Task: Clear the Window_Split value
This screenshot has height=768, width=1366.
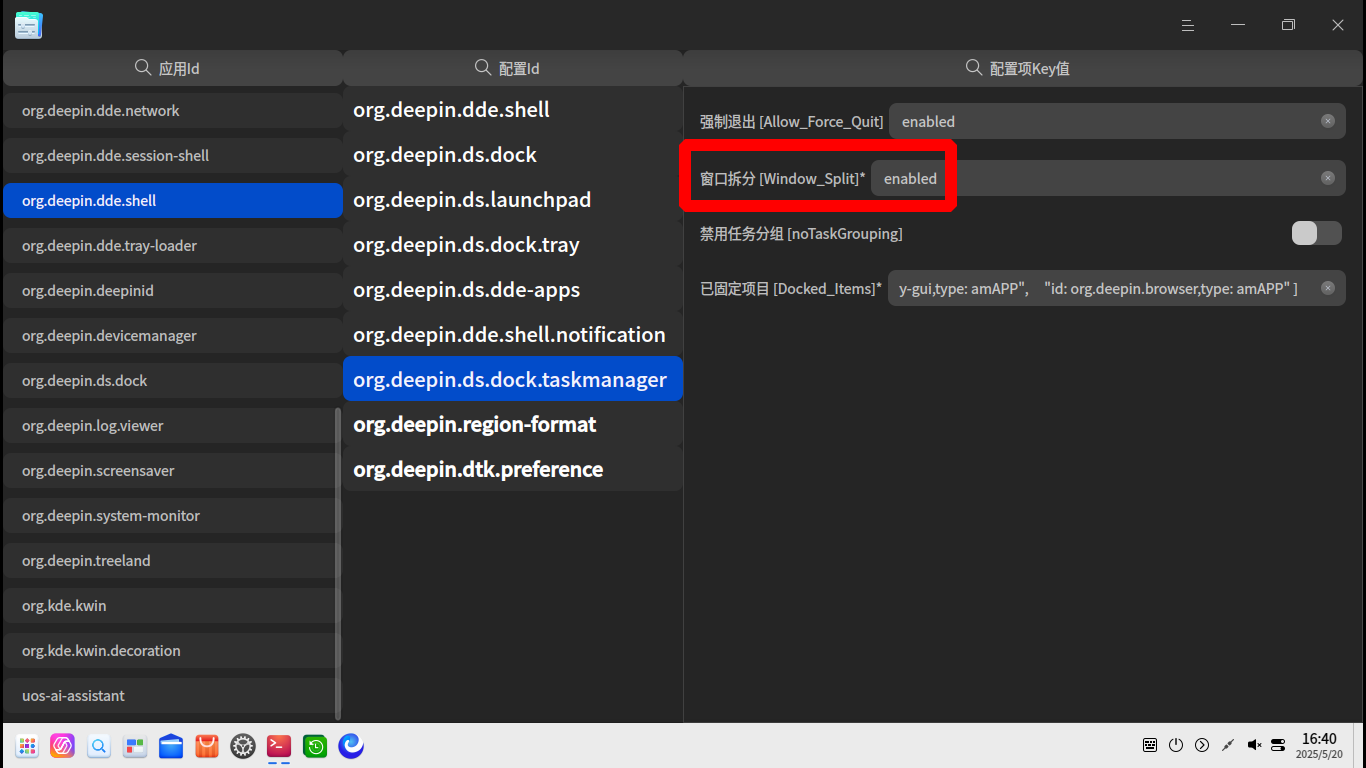Action: [1327, 178]
